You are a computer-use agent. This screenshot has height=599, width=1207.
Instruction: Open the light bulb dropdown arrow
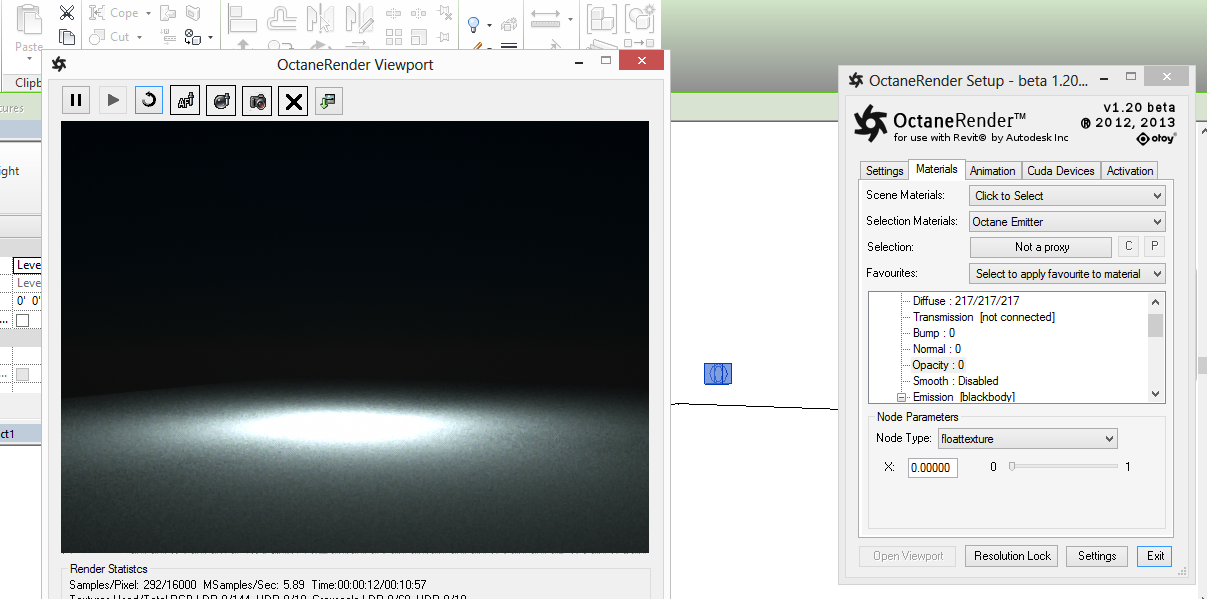pyautogui.click(x=489, y=25)
